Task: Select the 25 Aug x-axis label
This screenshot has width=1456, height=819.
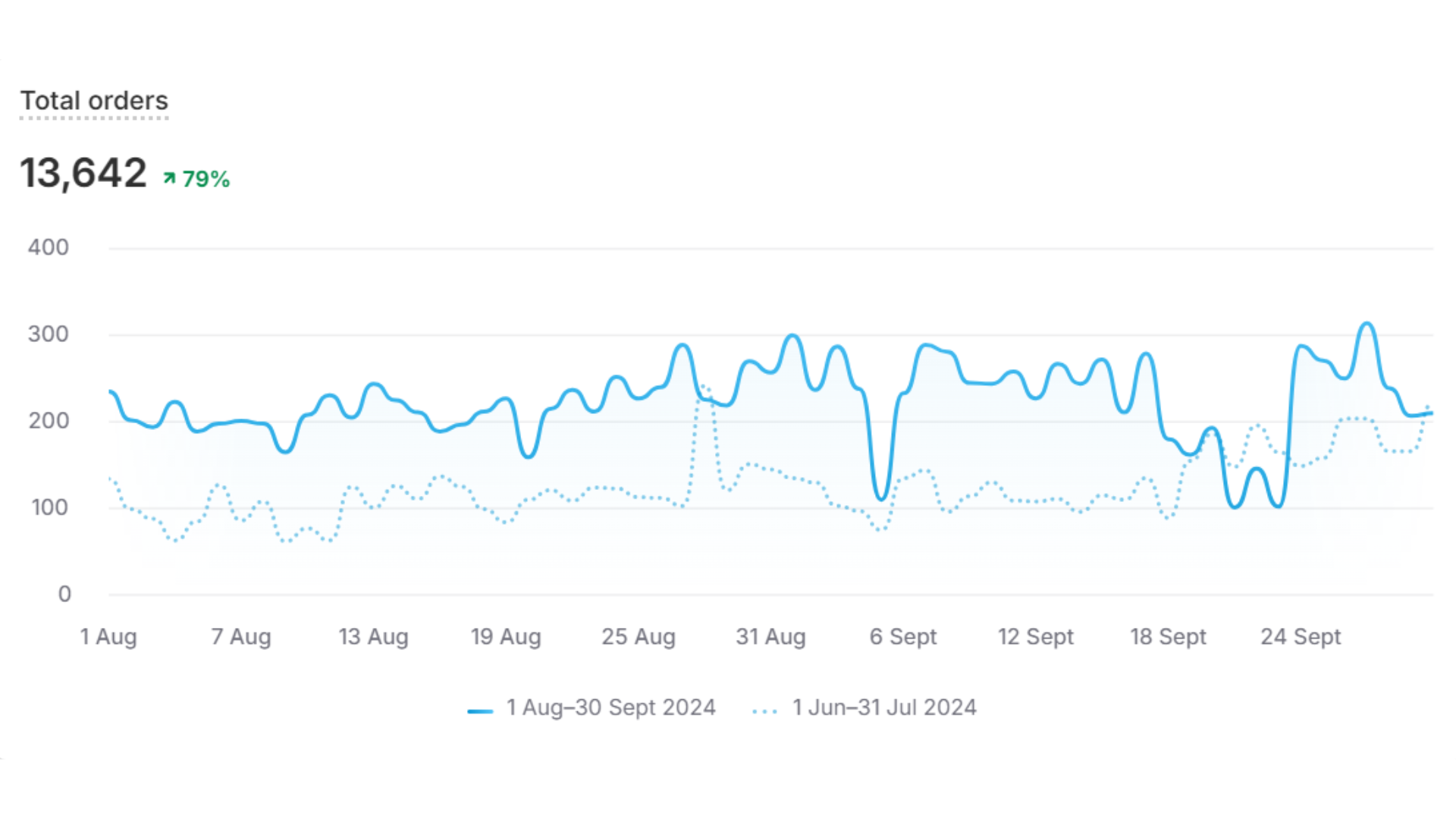Action: tap(639, 636)
